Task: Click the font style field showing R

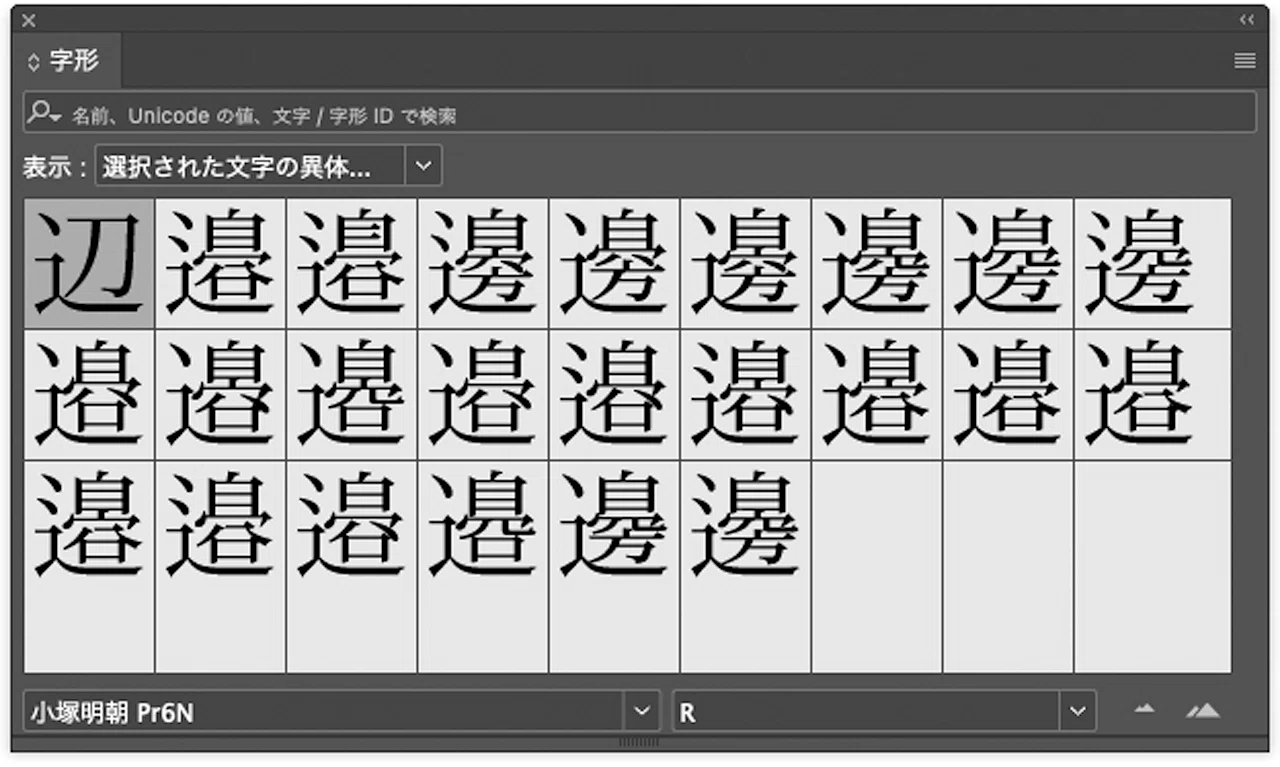Action: [x=866, y=711]
